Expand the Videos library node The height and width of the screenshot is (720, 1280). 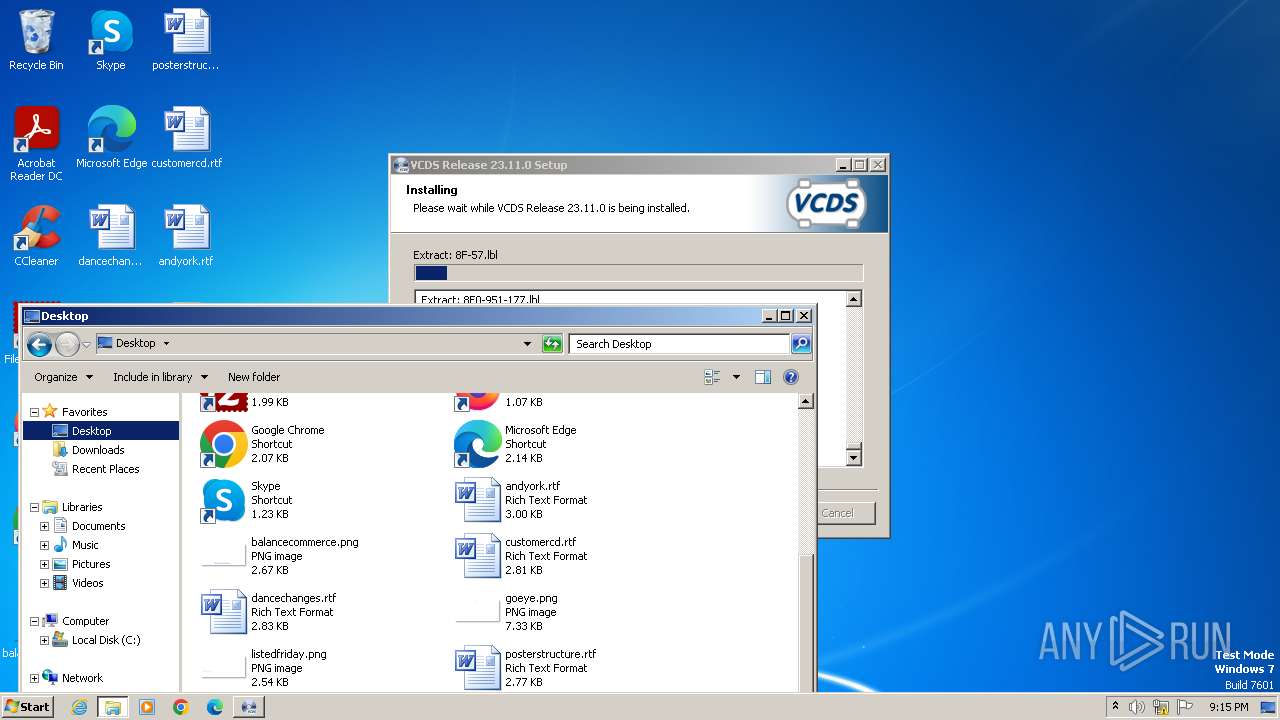44,583
